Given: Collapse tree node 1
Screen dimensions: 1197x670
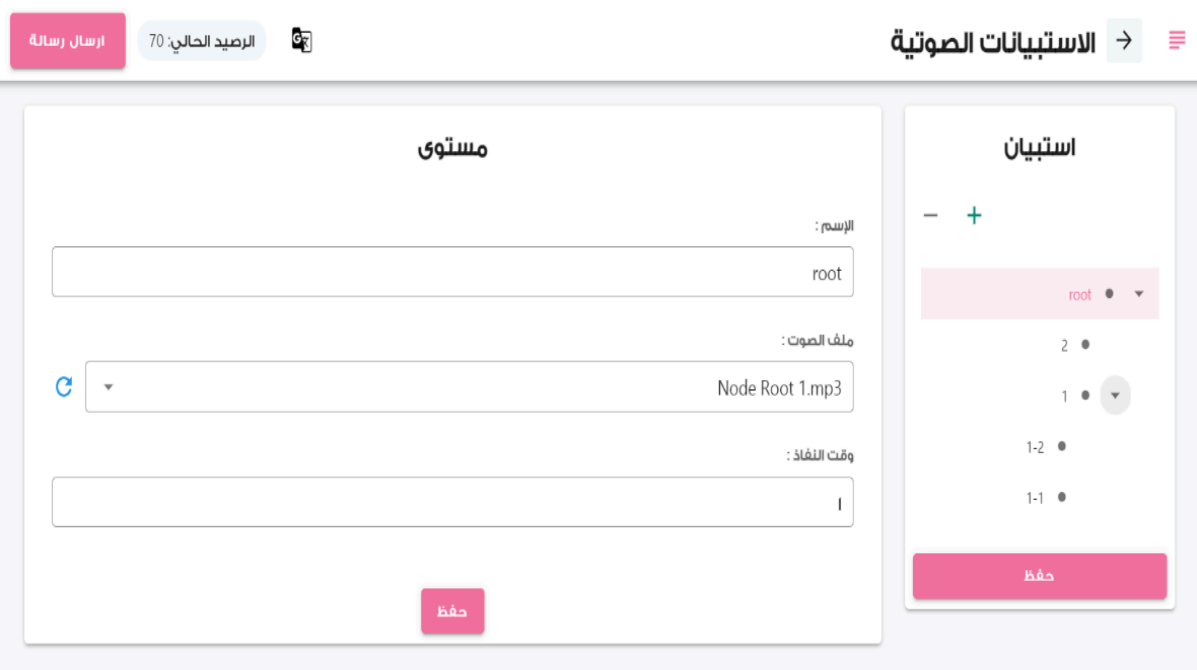Looking at the screenshot, I should point(1115,395).
